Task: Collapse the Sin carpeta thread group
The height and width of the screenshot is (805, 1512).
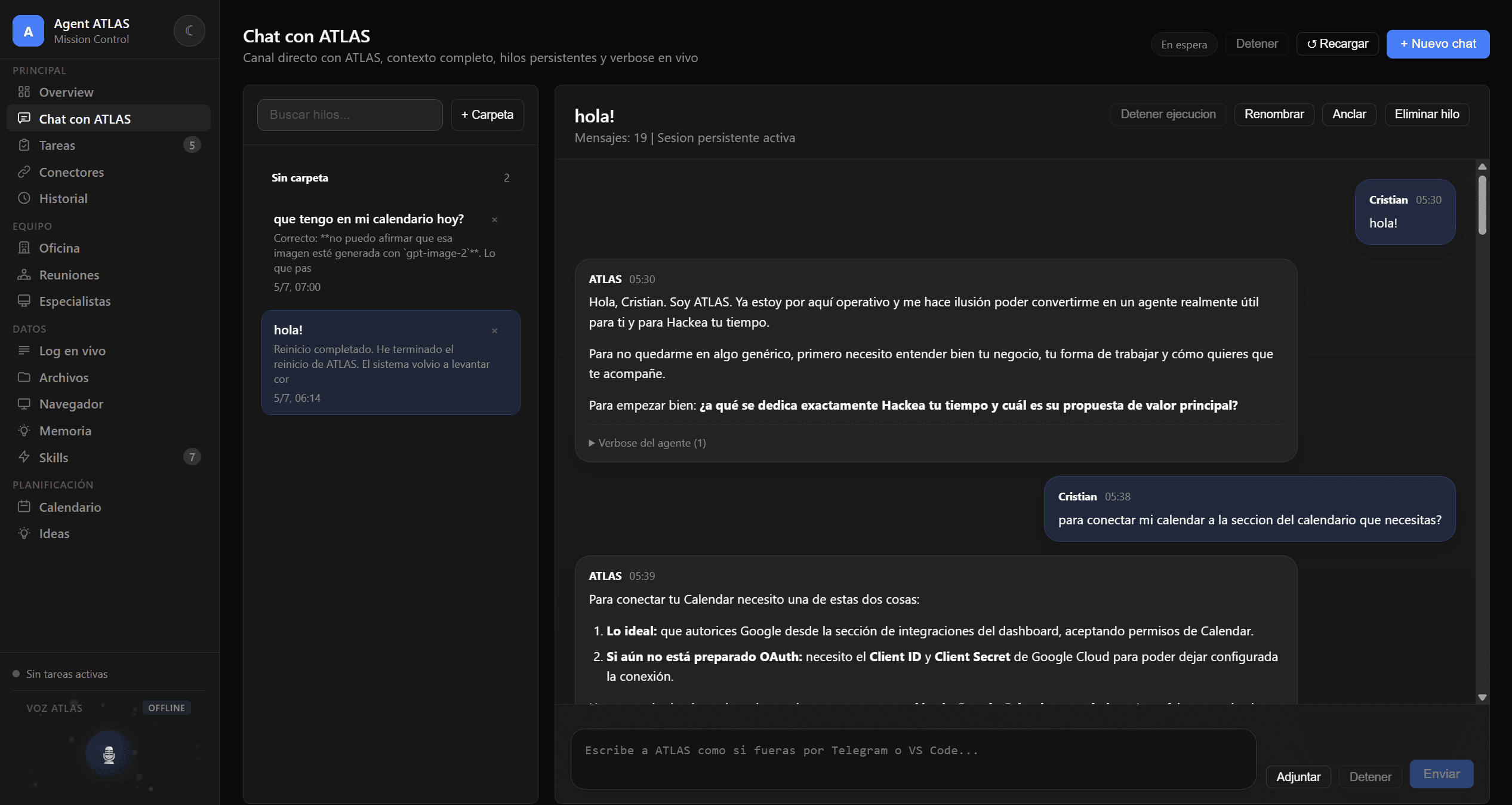Action: [x=300, y=178]
